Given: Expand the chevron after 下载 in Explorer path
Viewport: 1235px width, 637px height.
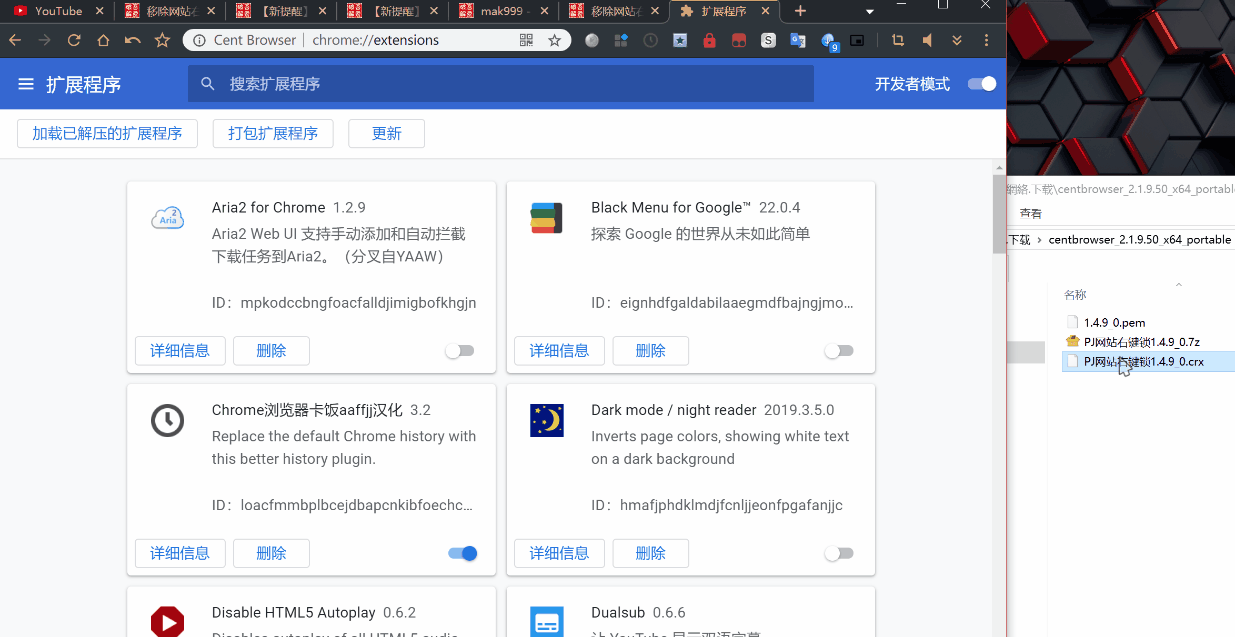Looking at the screenshot, I should pos(1039,240).
